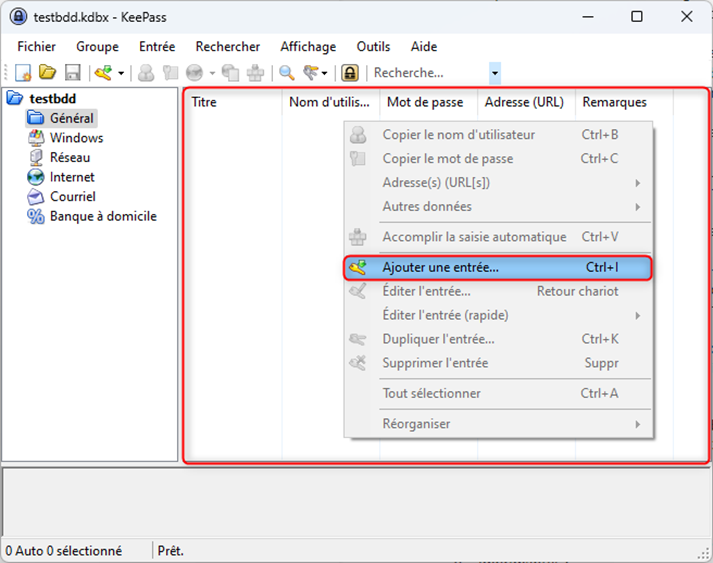Open the Aide menu
The height and width of the screenshot is (563, 713).
click(x=424, y=46)
